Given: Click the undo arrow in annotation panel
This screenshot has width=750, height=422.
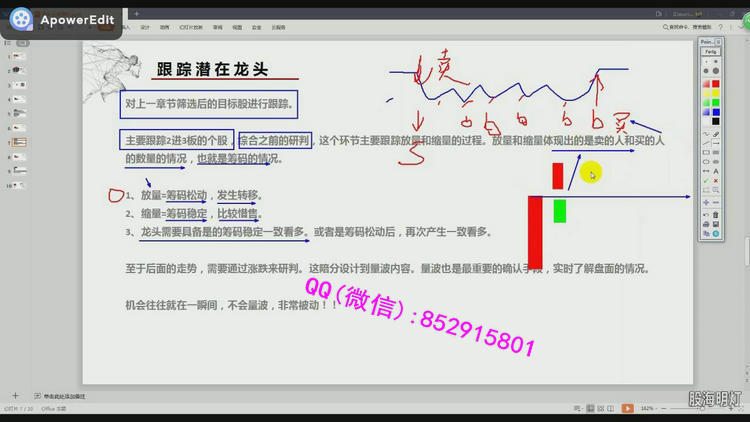Looking at the screenshot, I should (x=705, y=213).
